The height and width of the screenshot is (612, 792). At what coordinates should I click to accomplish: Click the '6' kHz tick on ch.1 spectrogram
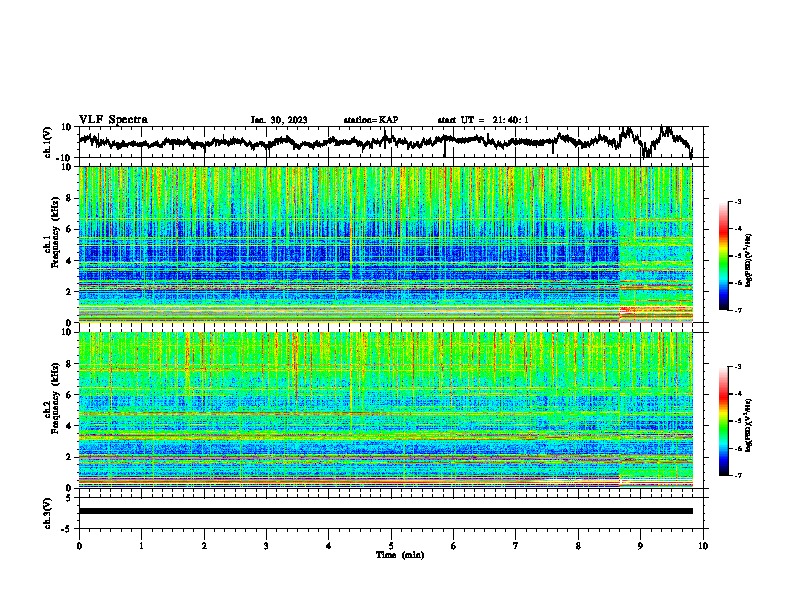pos(69,229)
